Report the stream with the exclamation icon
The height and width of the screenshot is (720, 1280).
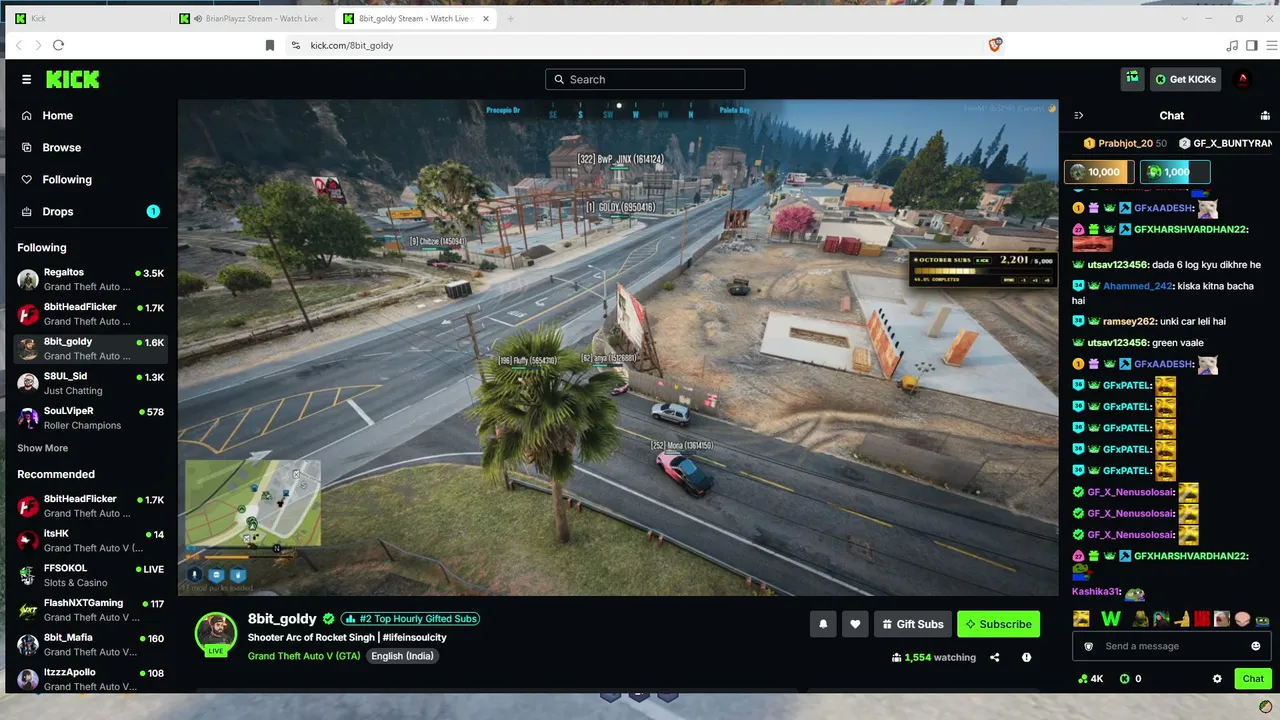1026,658
